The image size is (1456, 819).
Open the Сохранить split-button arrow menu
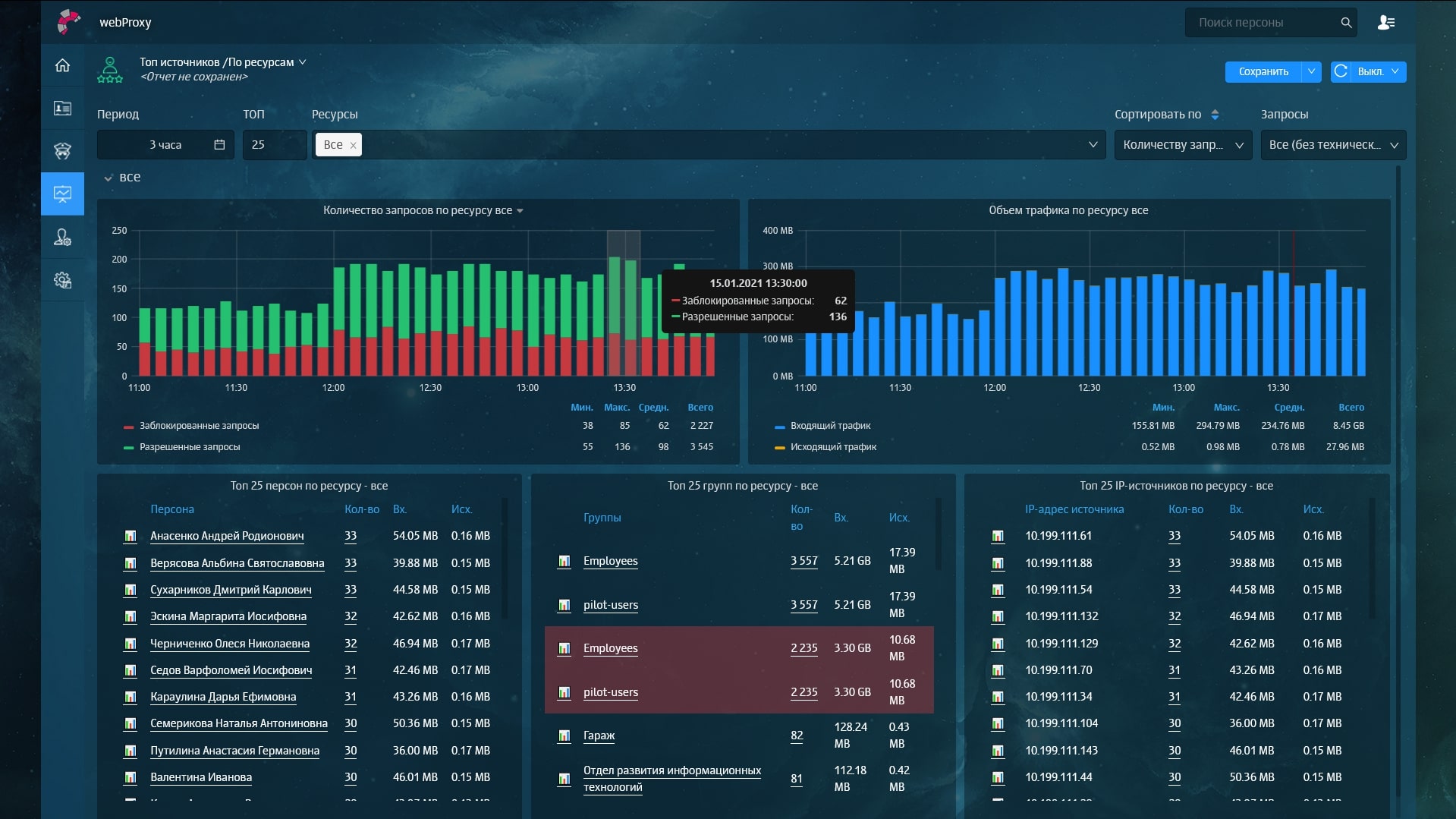coord(1311,71)
